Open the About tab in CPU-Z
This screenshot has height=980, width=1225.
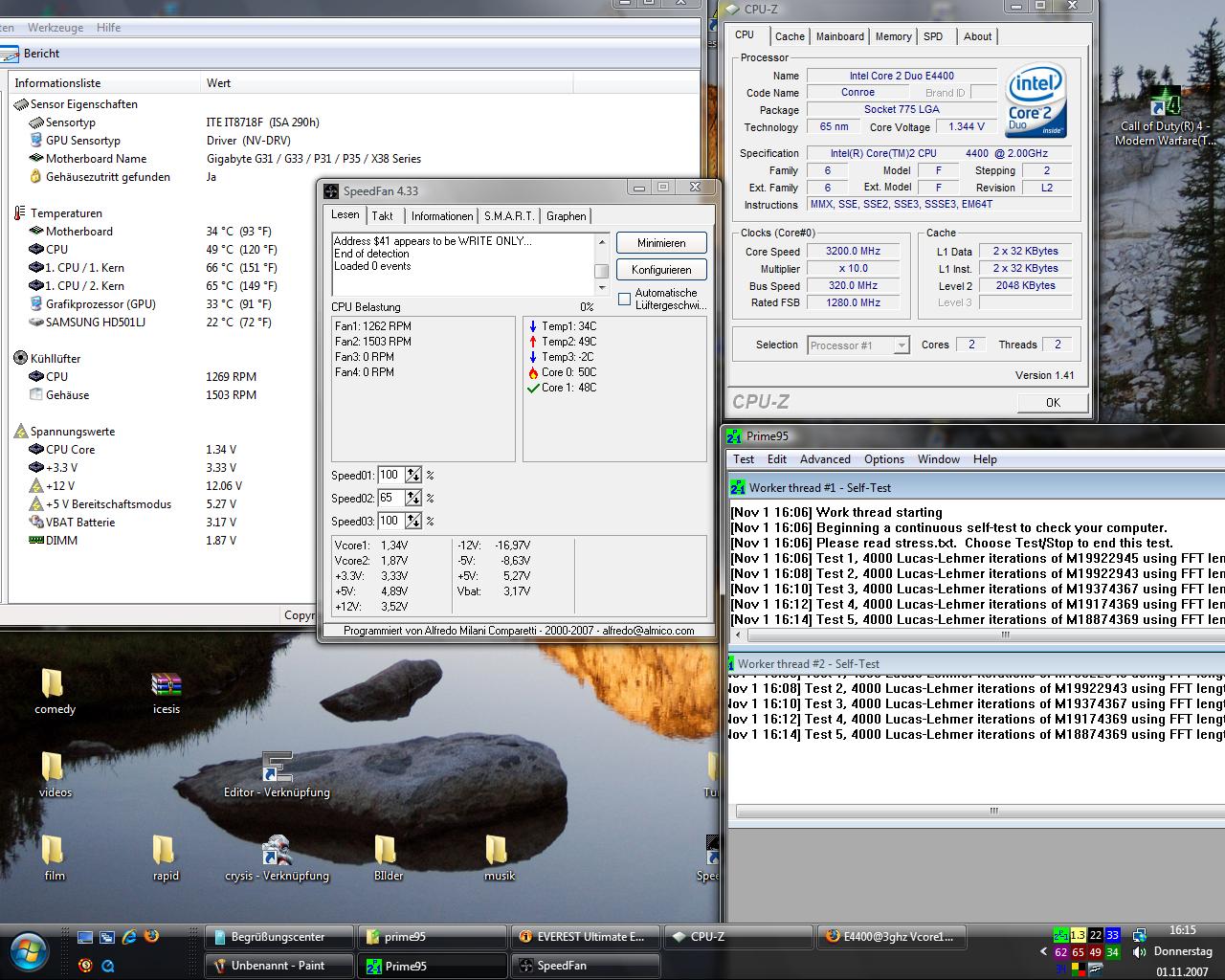click(x=977, y=36)
